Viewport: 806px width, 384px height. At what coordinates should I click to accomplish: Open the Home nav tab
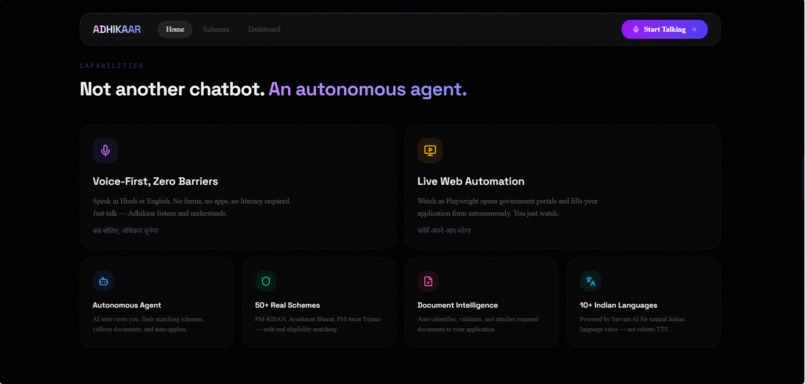point(175,29)
